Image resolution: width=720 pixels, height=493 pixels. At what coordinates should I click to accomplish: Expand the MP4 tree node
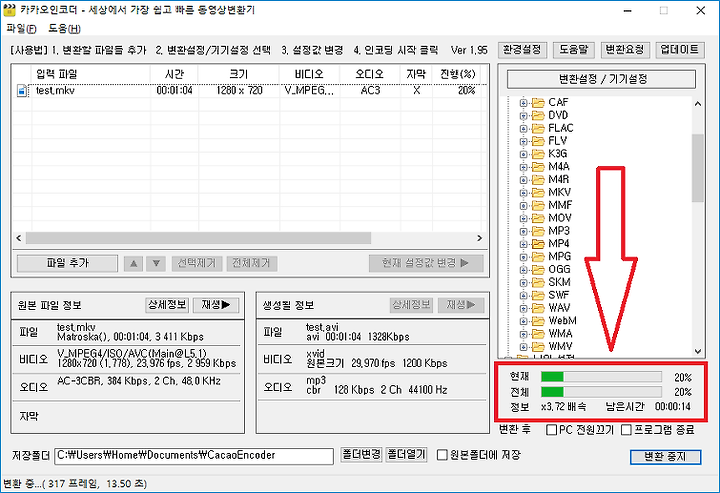523,244
